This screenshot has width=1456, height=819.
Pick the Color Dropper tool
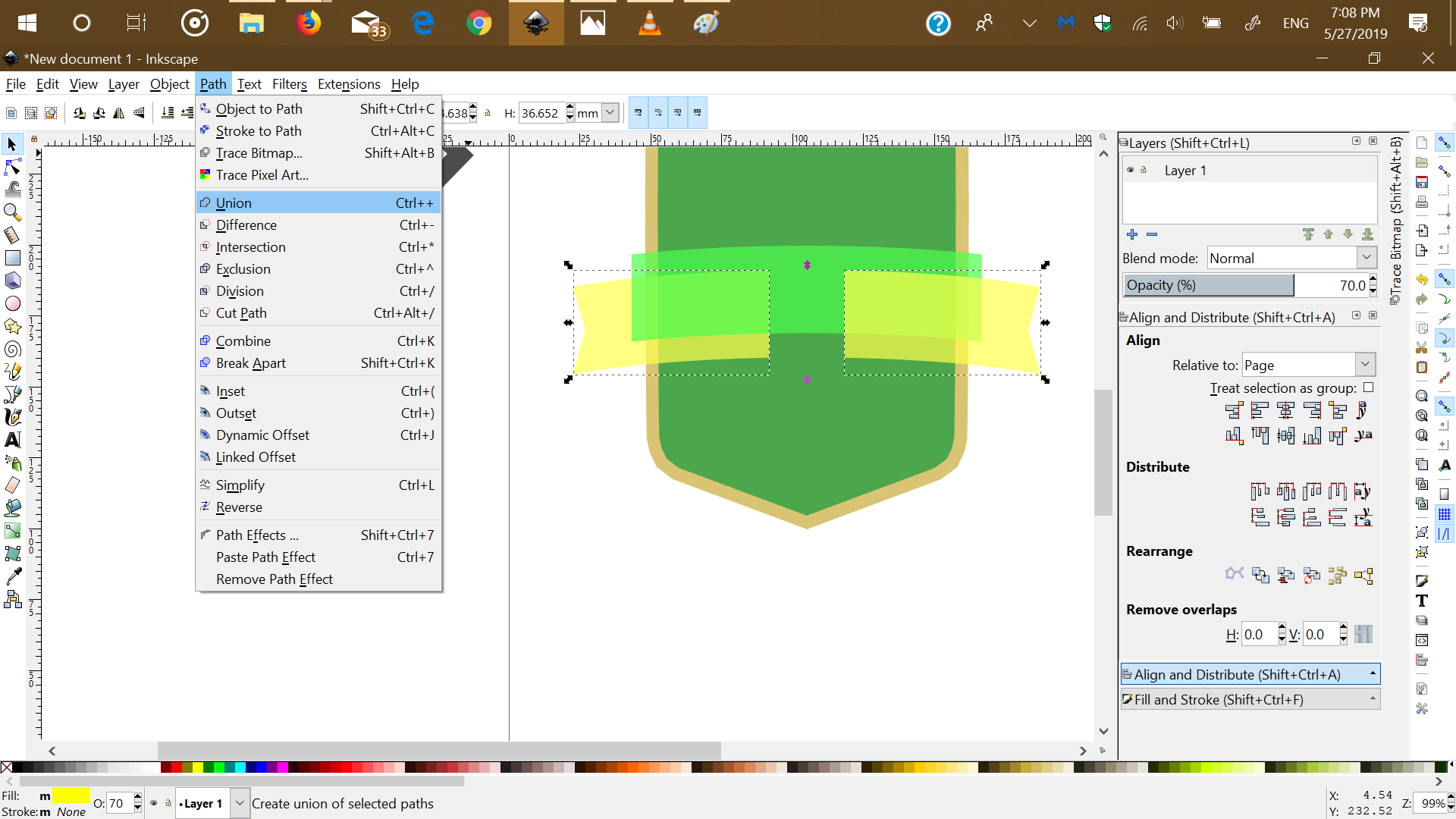tap(13, 576)
